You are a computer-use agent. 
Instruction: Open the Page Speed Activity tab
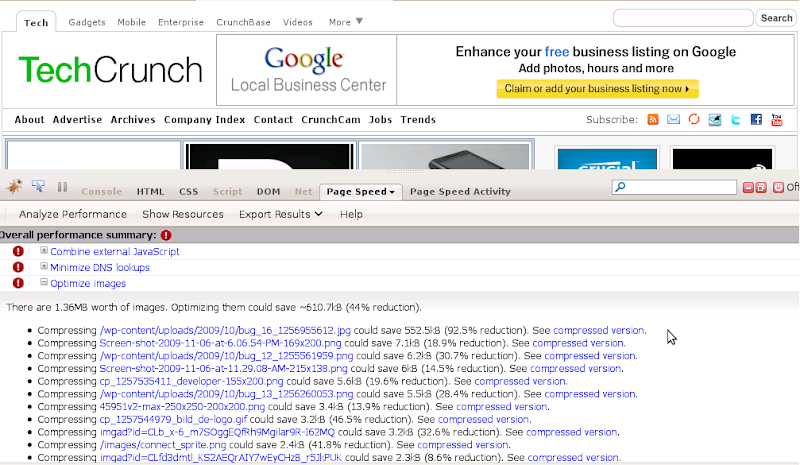pyautogui.click(x=460, y=191)
